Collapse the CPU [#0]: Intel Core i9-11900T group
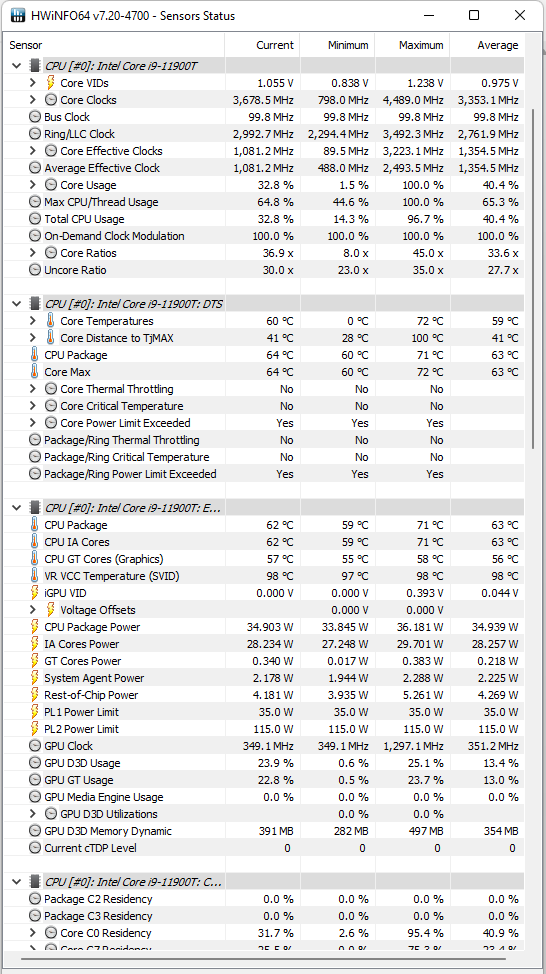 click(x=16, y=66)
